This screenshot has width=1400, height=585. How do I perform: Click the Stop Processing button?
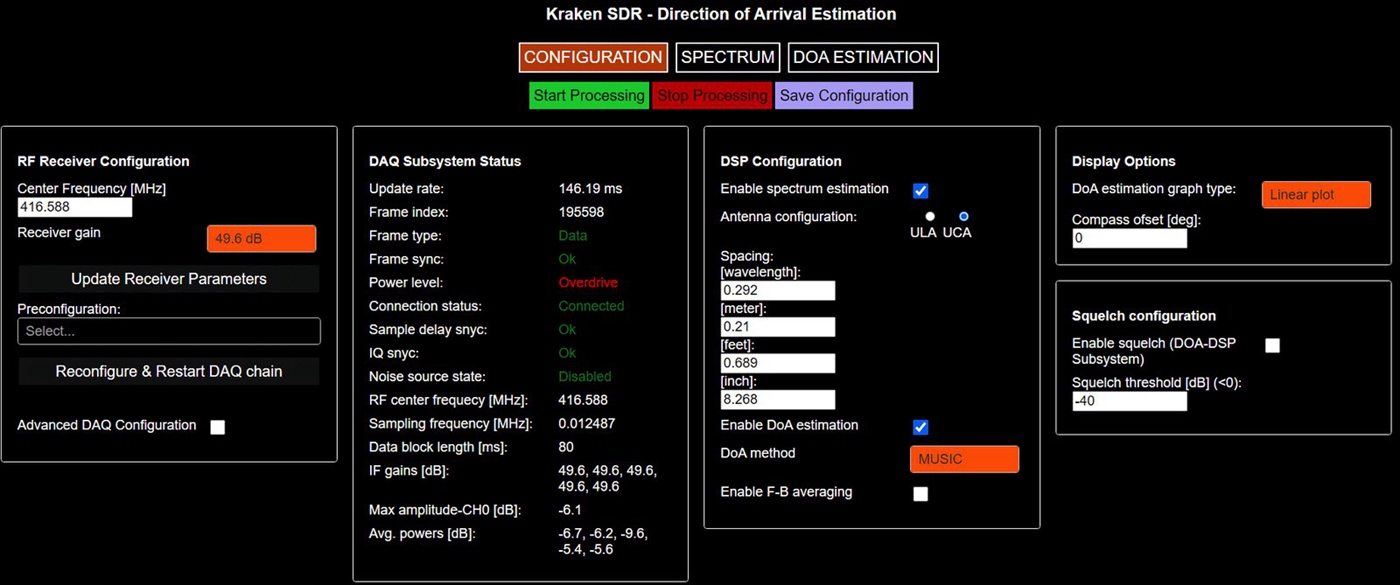click(712, 96)
